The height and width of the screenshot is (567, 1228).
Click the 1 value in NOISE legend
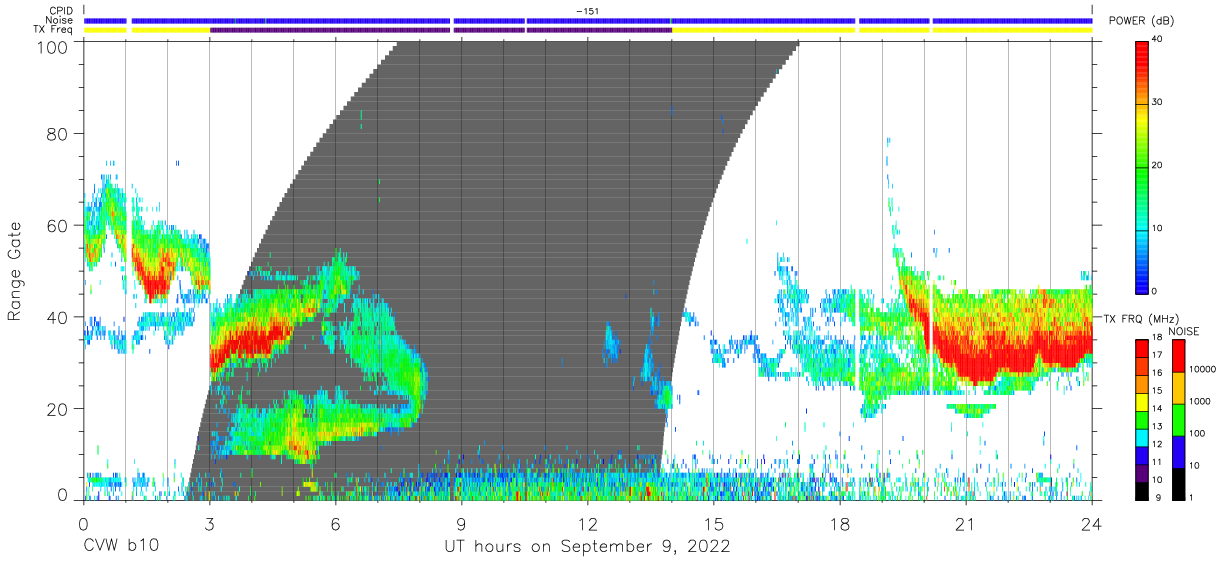pyautogui.click(x=1190, y=498)
